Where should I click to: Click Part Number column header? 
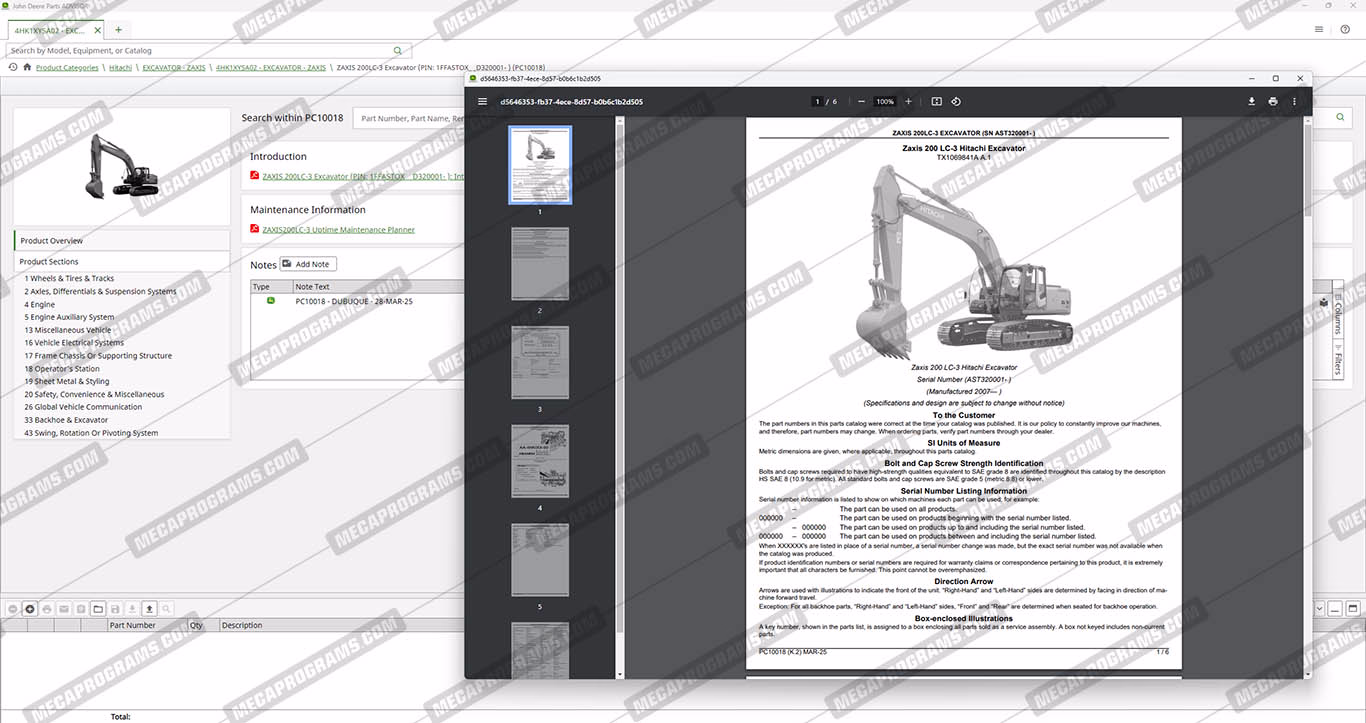[x=132, y=625]
